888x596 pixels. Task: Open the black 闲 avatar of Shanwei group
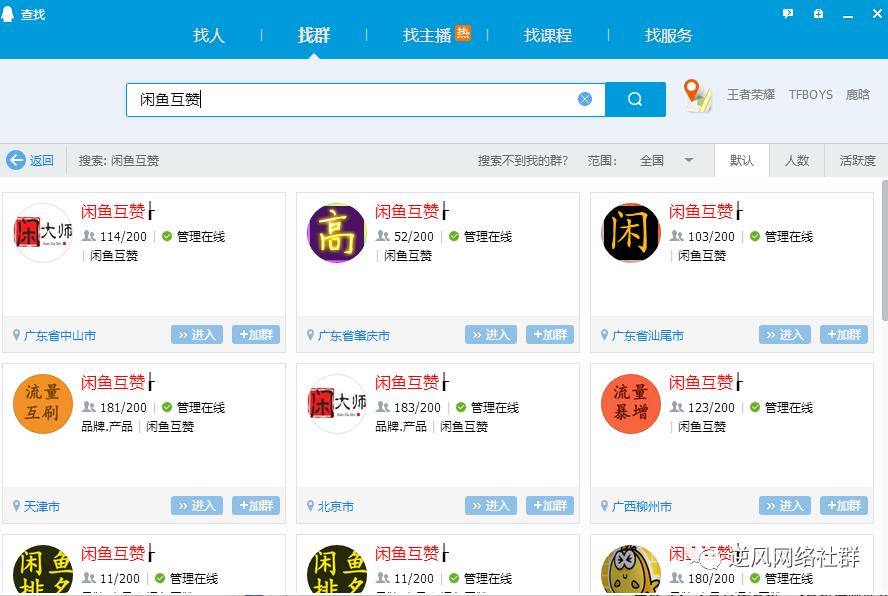pos(631,233)
